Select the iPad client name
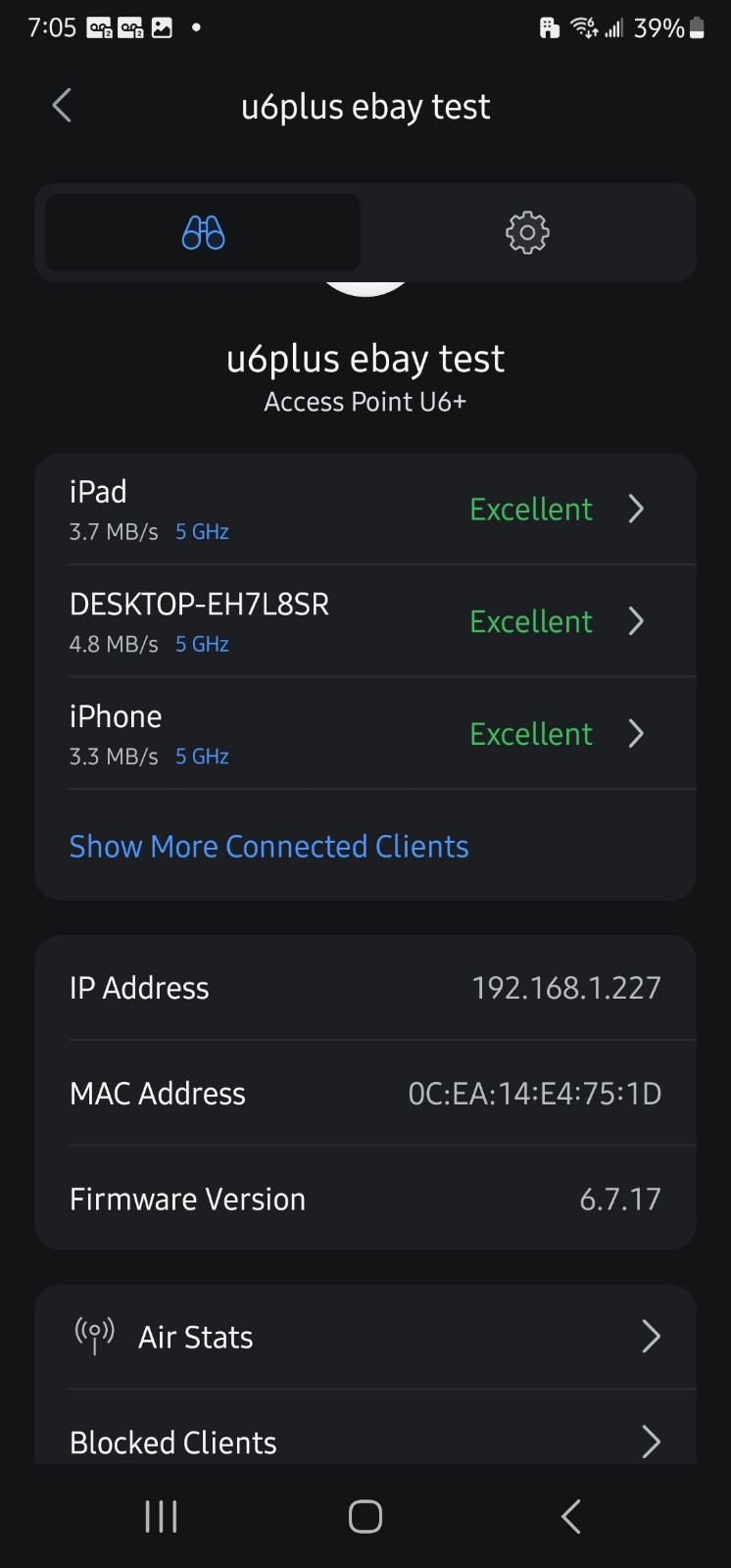 coord(98,491)
